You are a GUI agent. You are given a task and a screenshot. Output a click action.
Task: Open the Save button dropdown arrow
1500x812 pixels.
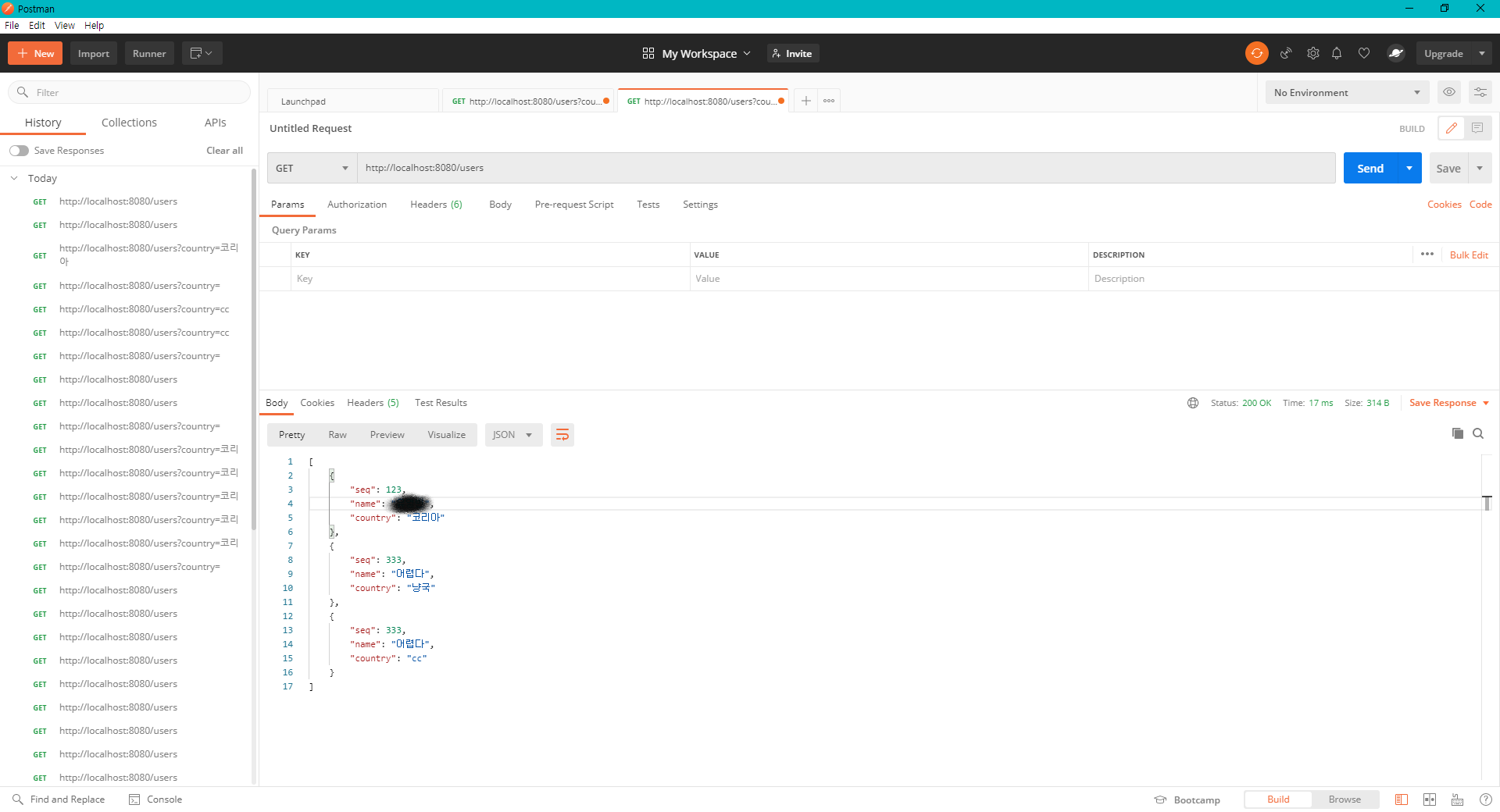[x=1480, y=168]
